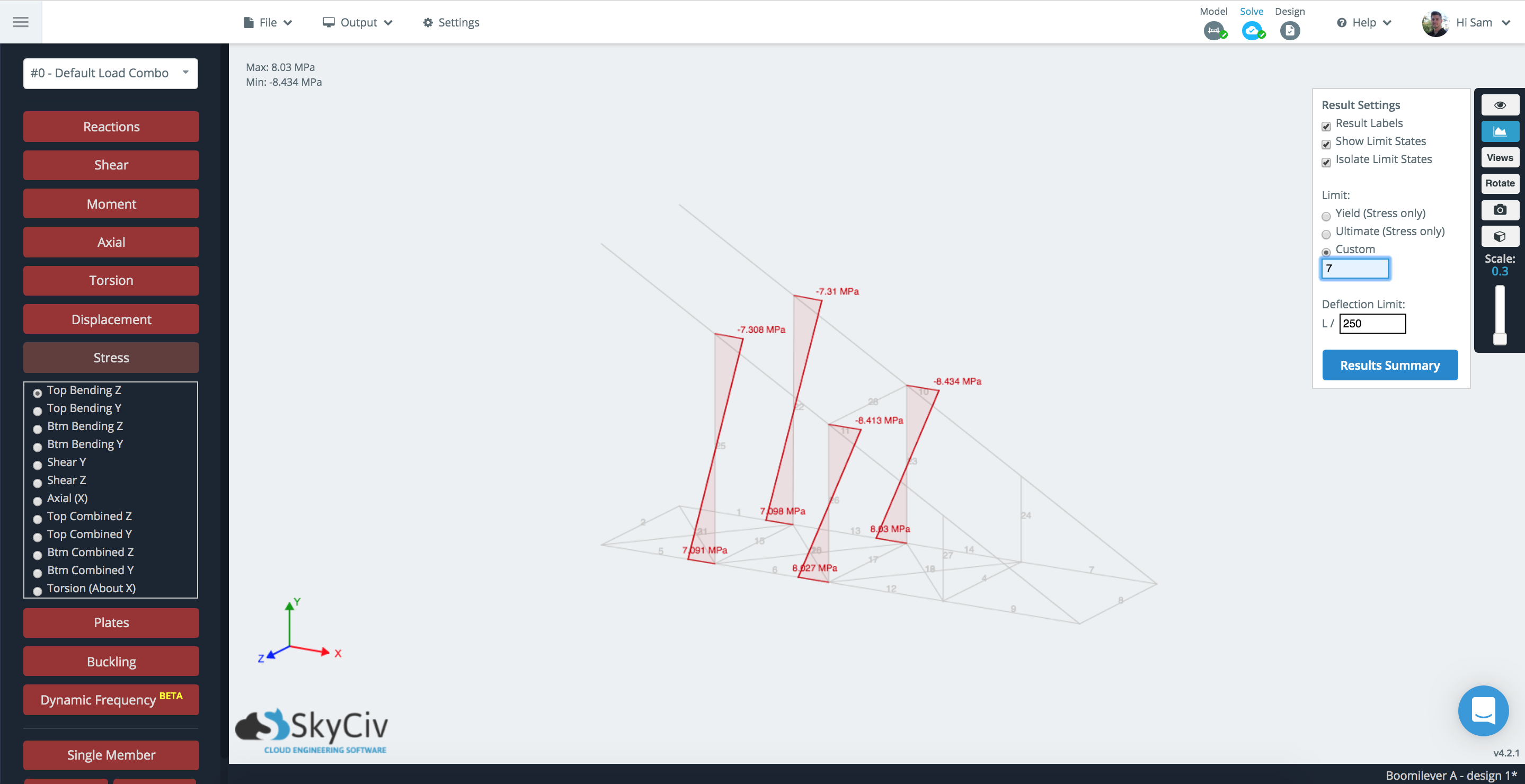The width and height of the screenshot is (1525, 784).
Task: Expand the Default Load Combo dropdown
Action: (110, 72)
